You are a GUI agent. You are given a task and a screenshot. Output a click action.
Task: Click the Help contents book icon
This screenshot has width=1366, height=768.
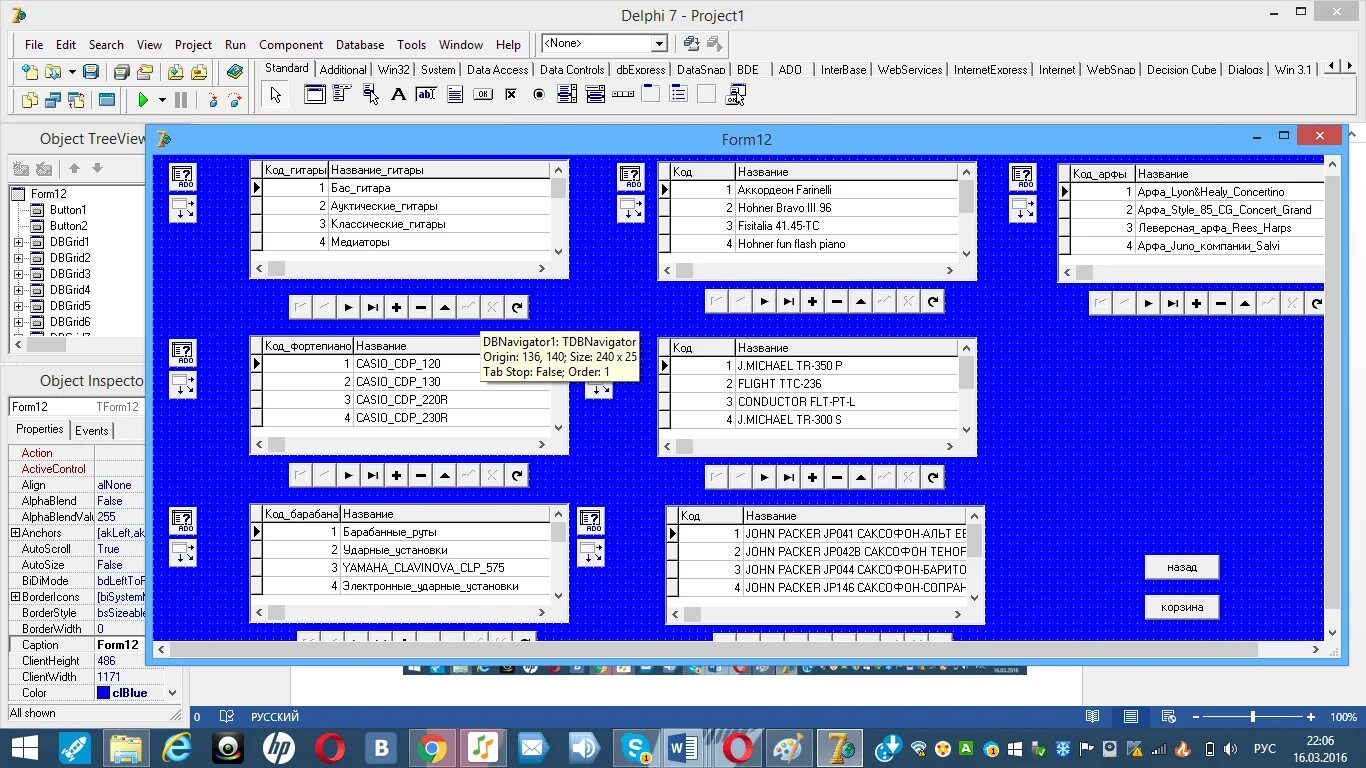click(x=235, y=72)
